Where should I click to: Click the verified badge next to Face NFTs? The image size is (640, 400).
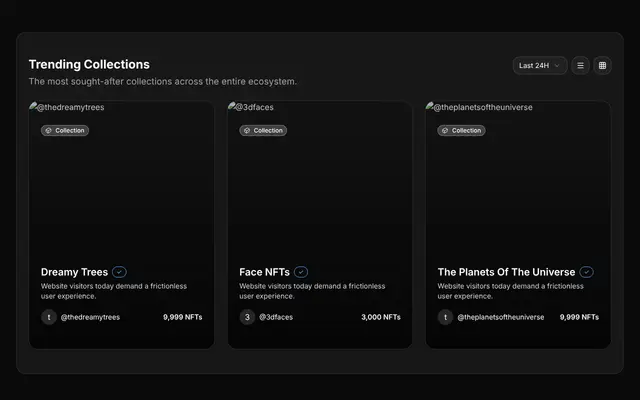[x=301, y=272]
